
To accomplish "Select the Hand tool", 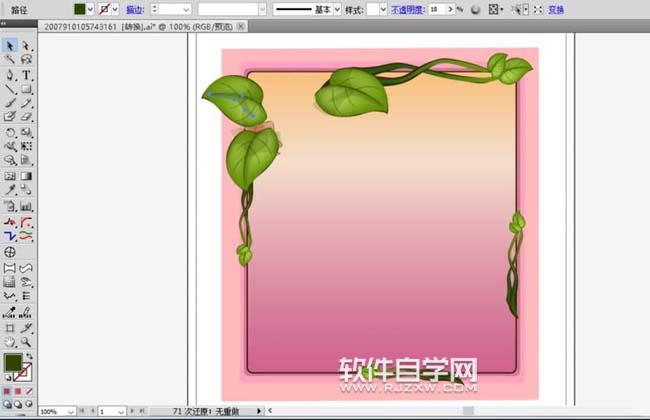I will [10, 342].
